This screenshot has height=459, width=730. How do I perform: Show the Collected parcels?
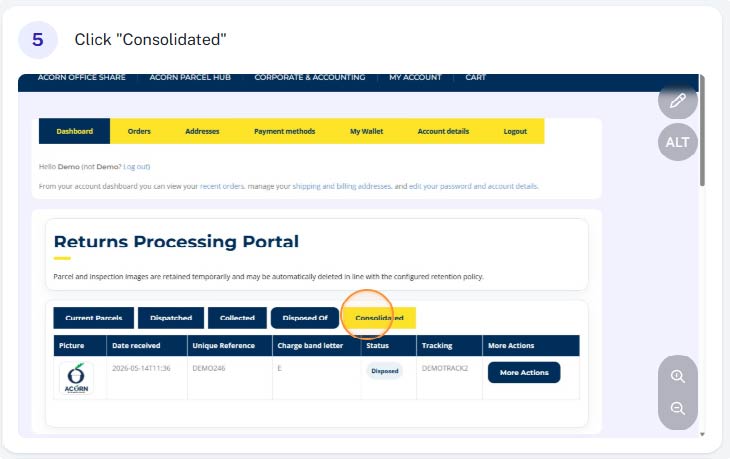pyautogui.click(x=237, y=318)
